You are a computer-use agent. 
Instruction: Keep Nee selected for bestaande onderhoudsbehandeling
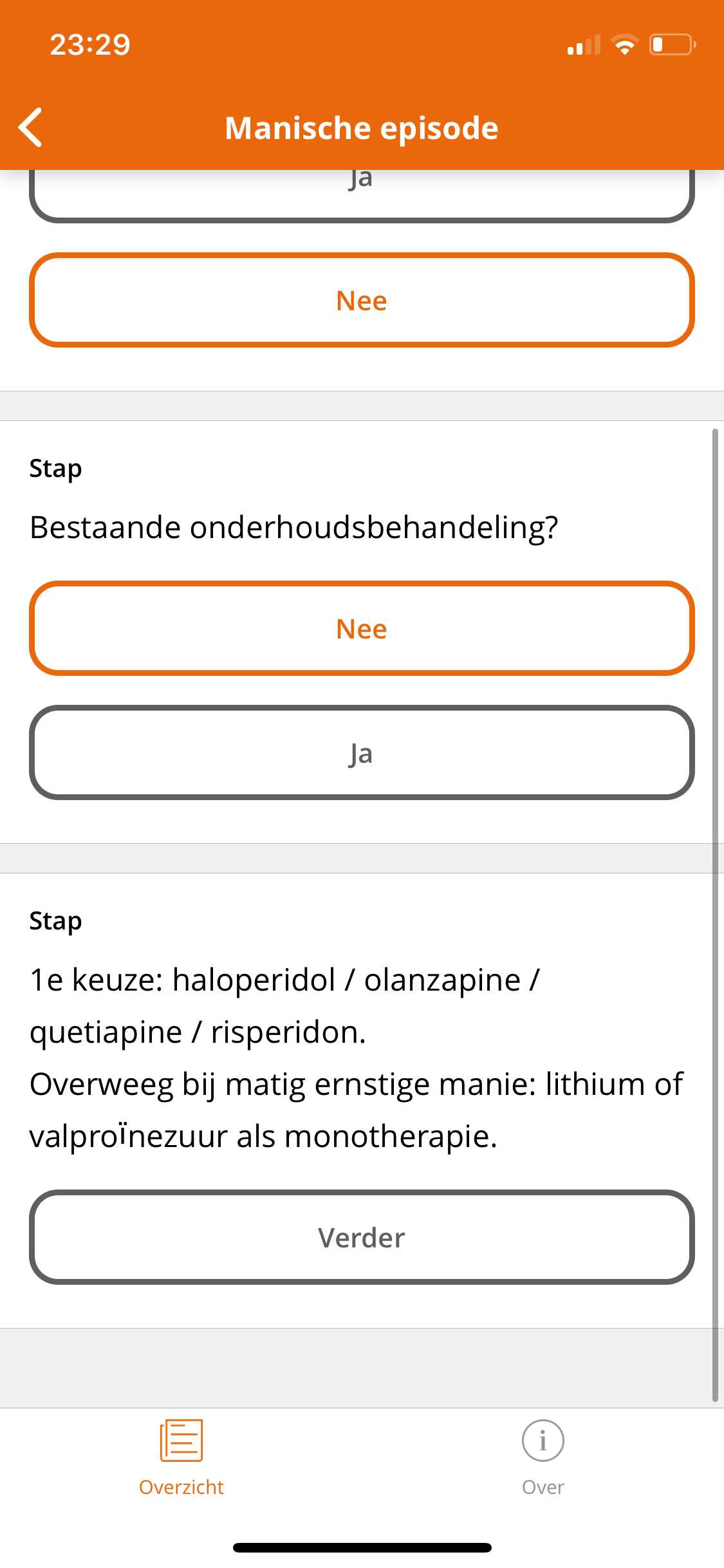(362, 629)
